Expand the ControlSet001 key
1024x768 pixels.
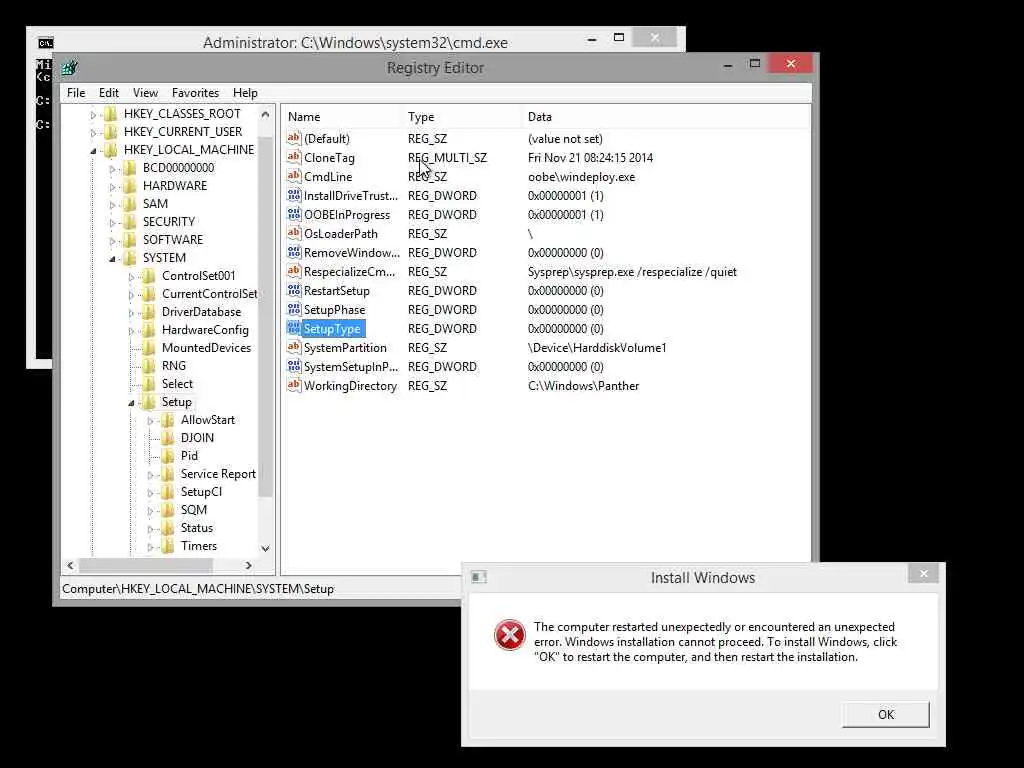(x=131, y=277)
